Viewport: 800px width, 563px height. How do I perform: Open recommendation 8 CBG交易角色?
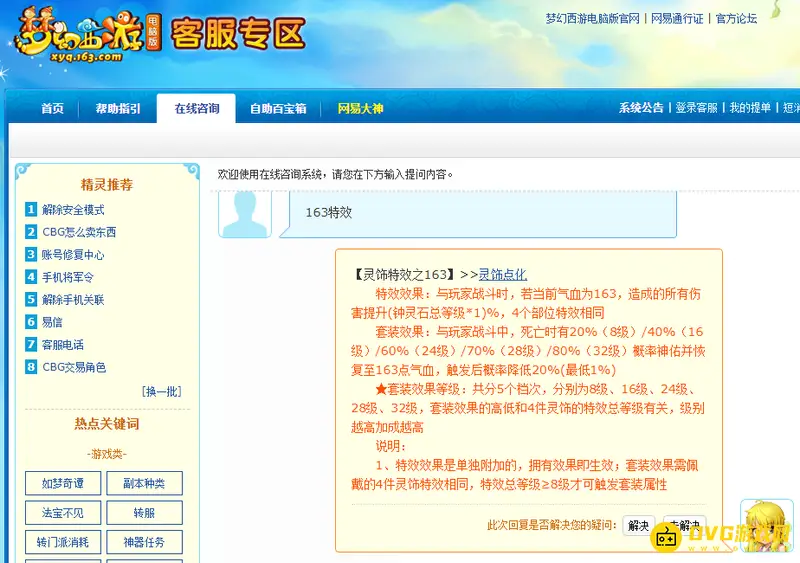[74, 367]
